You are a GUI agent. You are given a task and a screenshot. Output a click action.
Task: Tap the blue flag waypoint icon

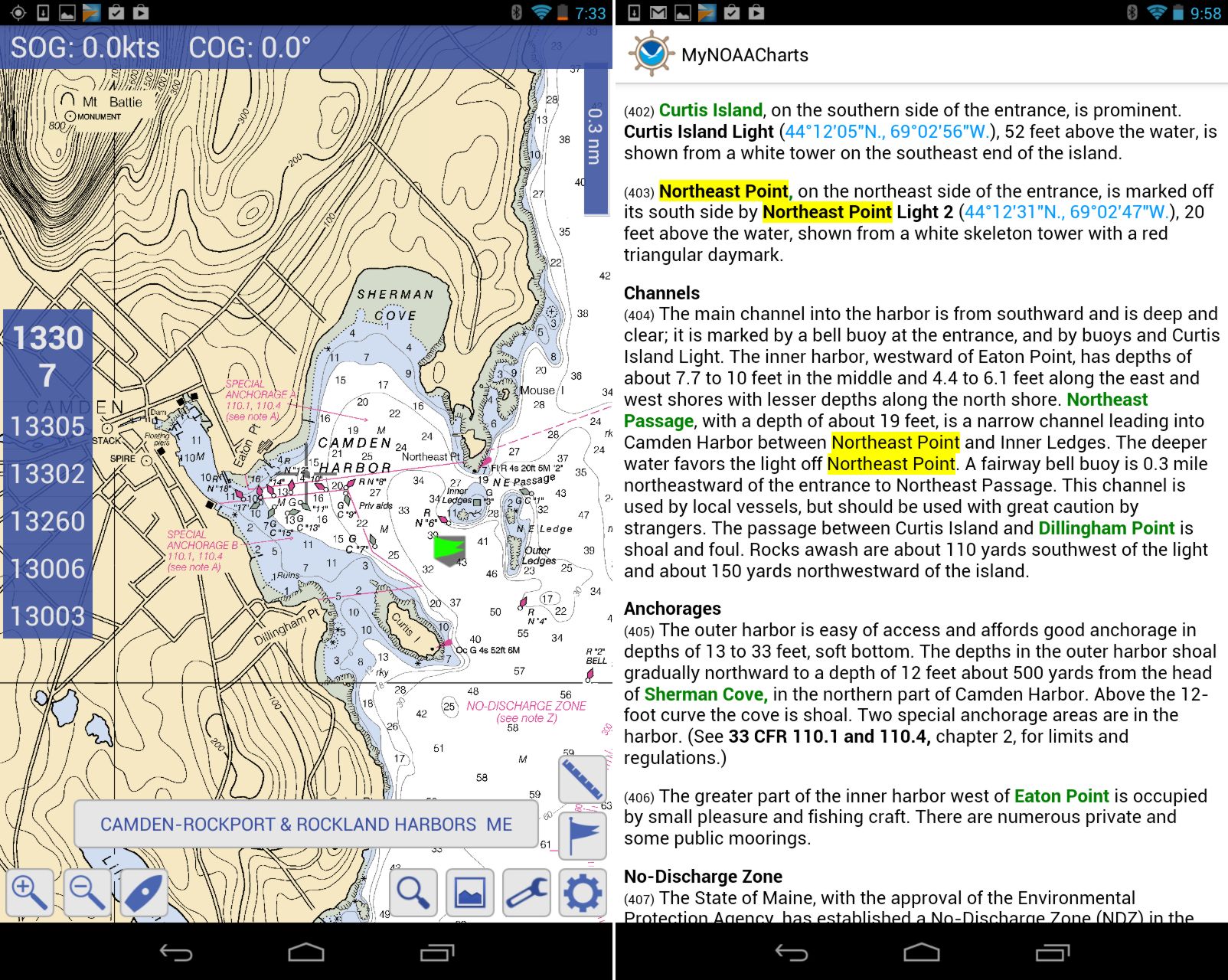pyautogui.click(x=583, y=836)
